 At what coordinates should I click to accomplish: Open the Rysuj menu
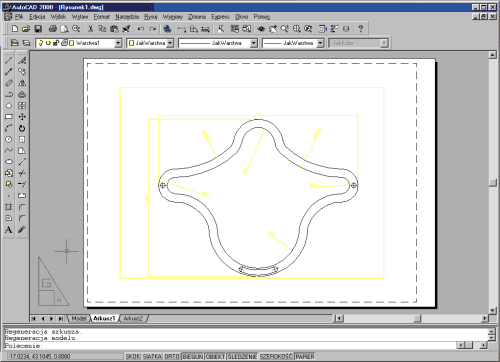151,17
